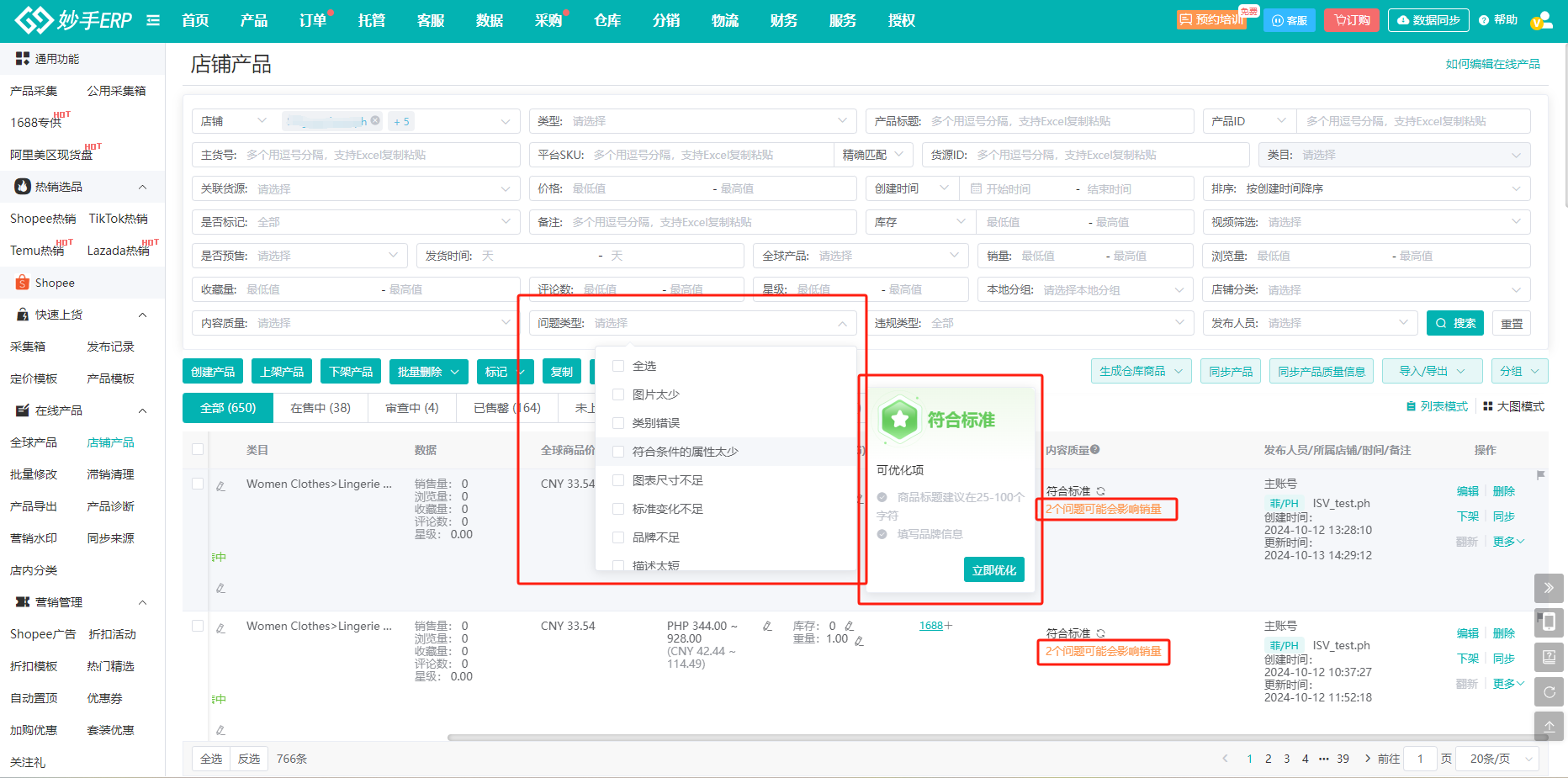This screenshot has width=1568, height=778.
Task: Tick the 图片太少 checkbox
Action: [x=618, y=394]
